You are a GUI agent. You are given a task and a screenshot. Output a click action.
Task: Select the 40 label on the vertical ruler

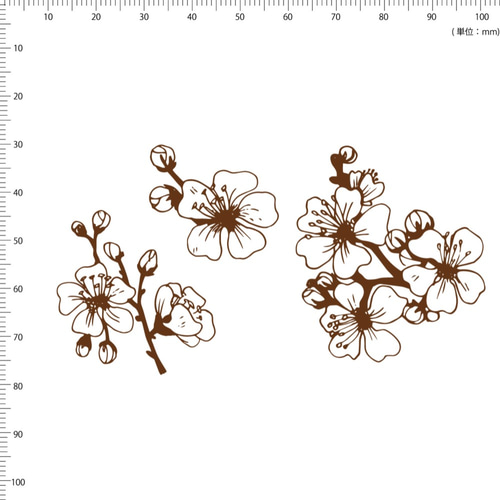(18, 193)
